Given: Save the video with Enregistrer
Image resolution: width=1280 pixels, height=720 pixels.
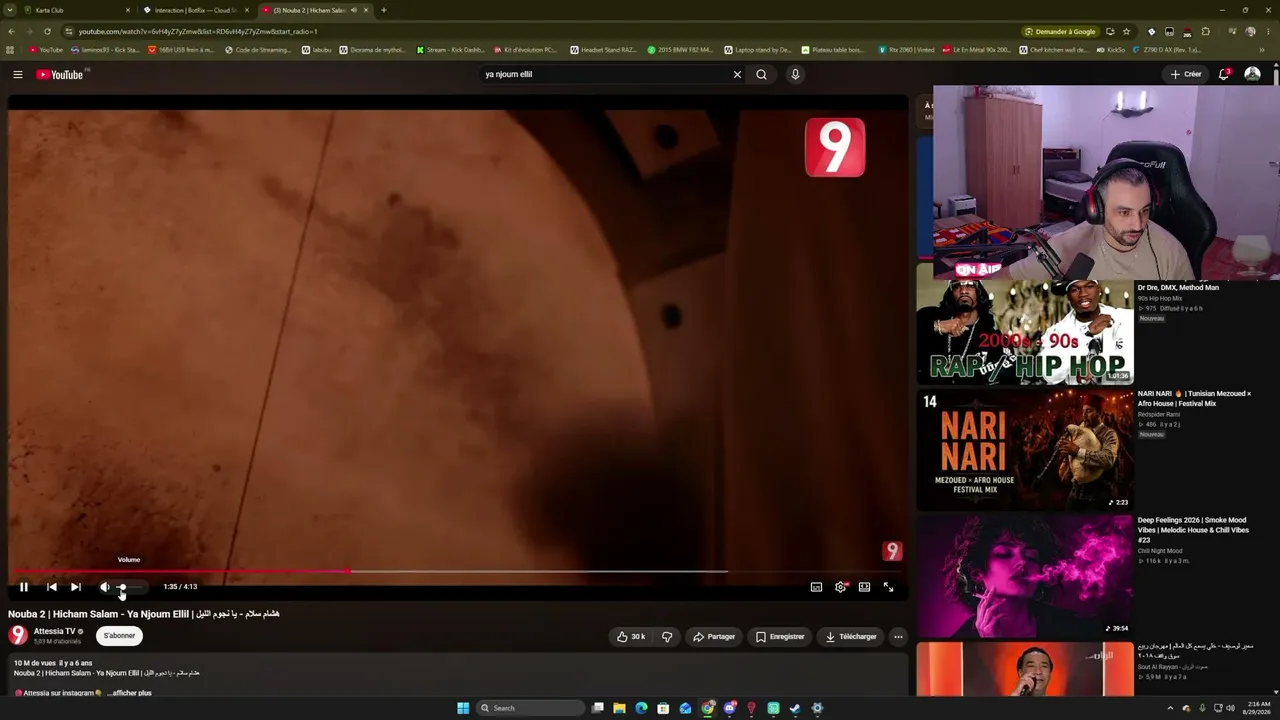Looking at the screenshot, I should 780,636.
